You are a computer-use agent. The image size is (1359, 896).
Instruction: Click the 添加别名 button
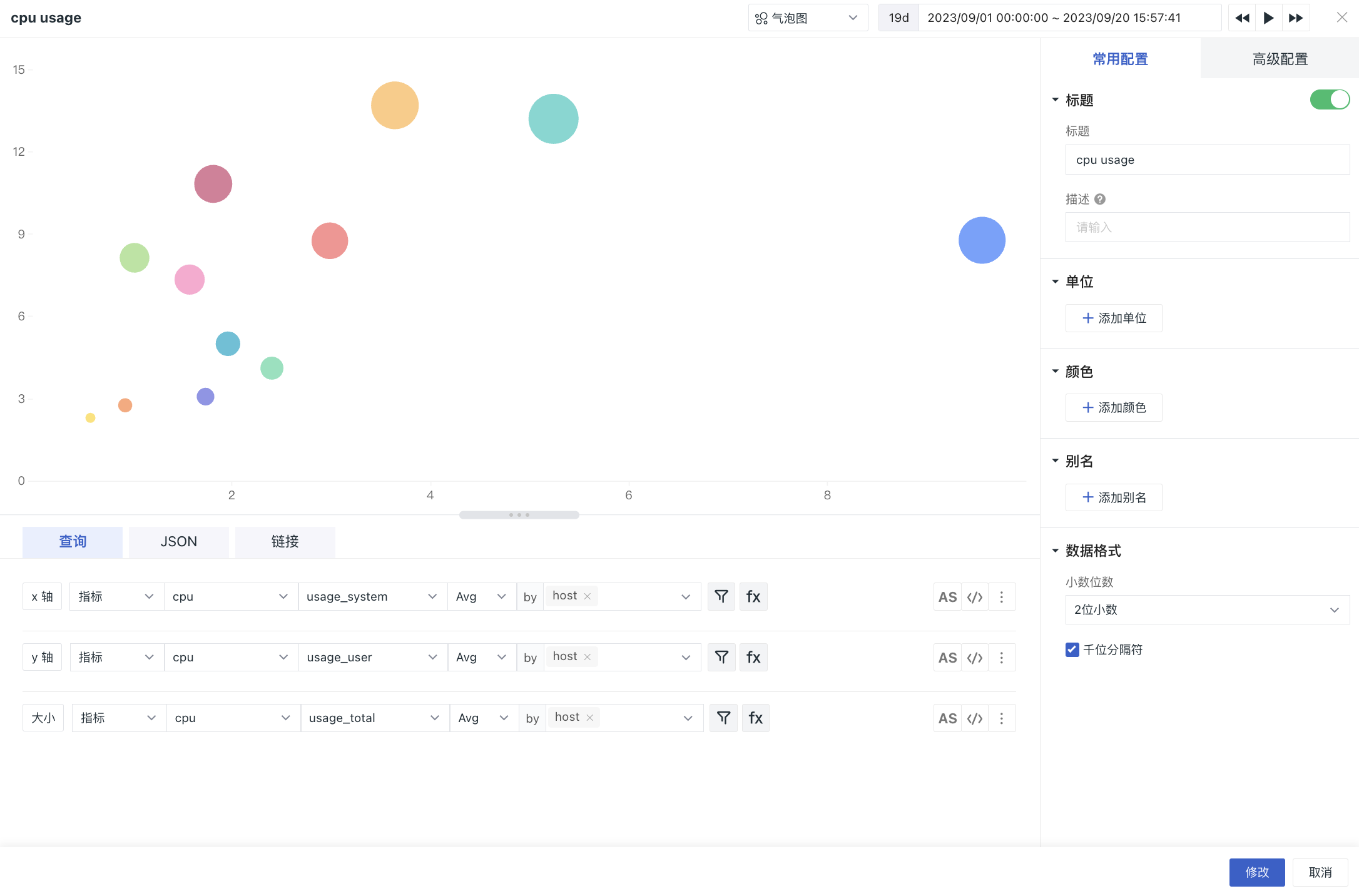[x=1114, y=497]
